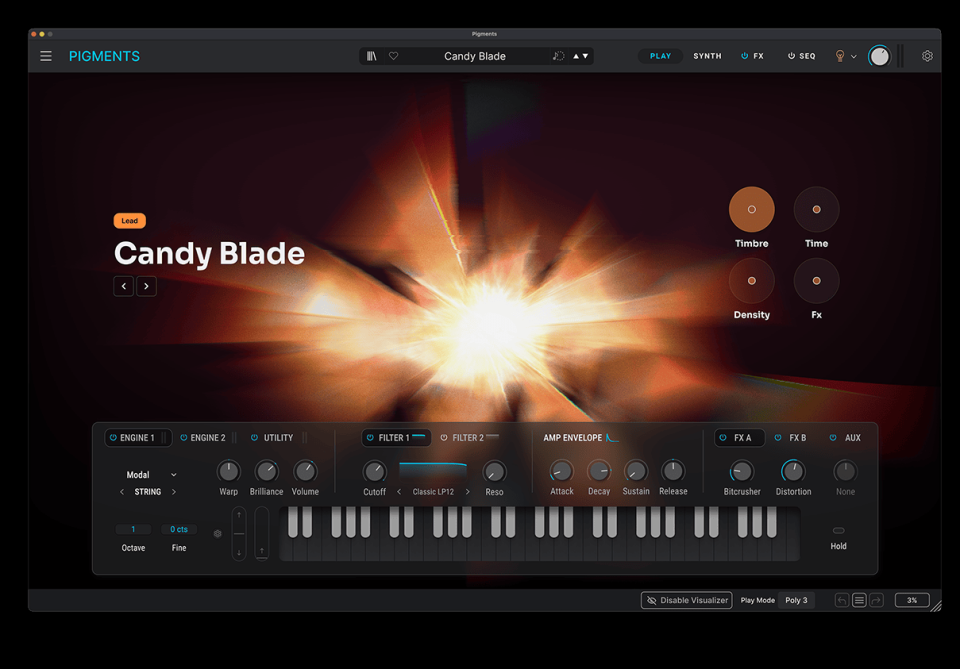Image resolution: width=960 pixels, height=669 pixels.
Task: Toggle Filter 2 power on
Action: [444, 438]
